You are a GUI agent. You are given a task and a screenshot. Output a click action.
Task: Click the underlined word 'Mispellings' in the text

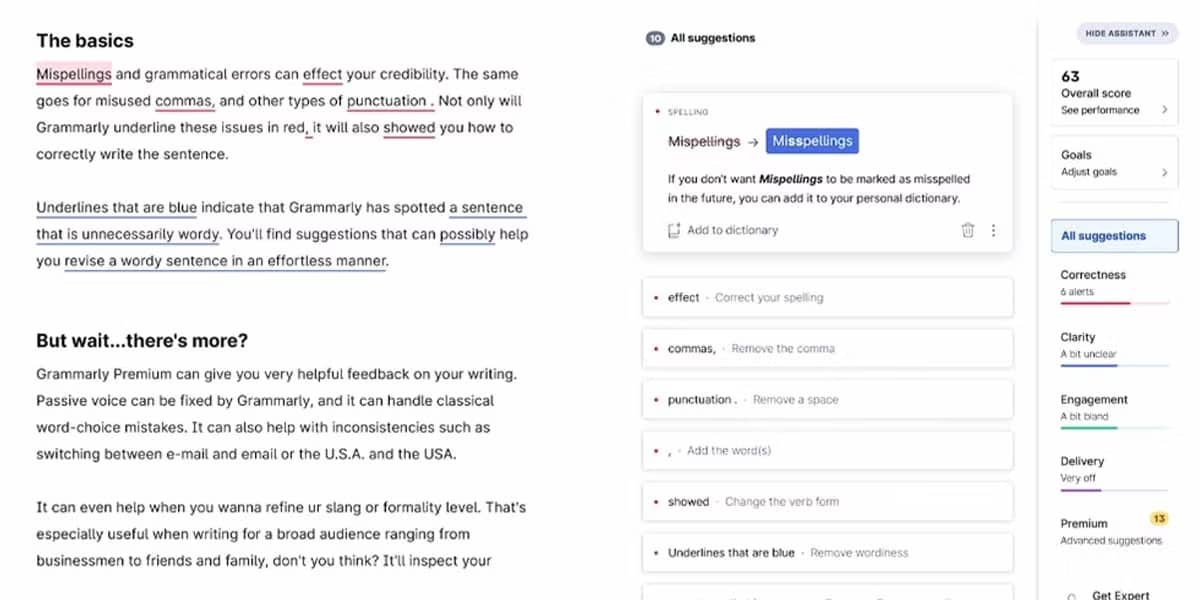[x=73, y=74]
